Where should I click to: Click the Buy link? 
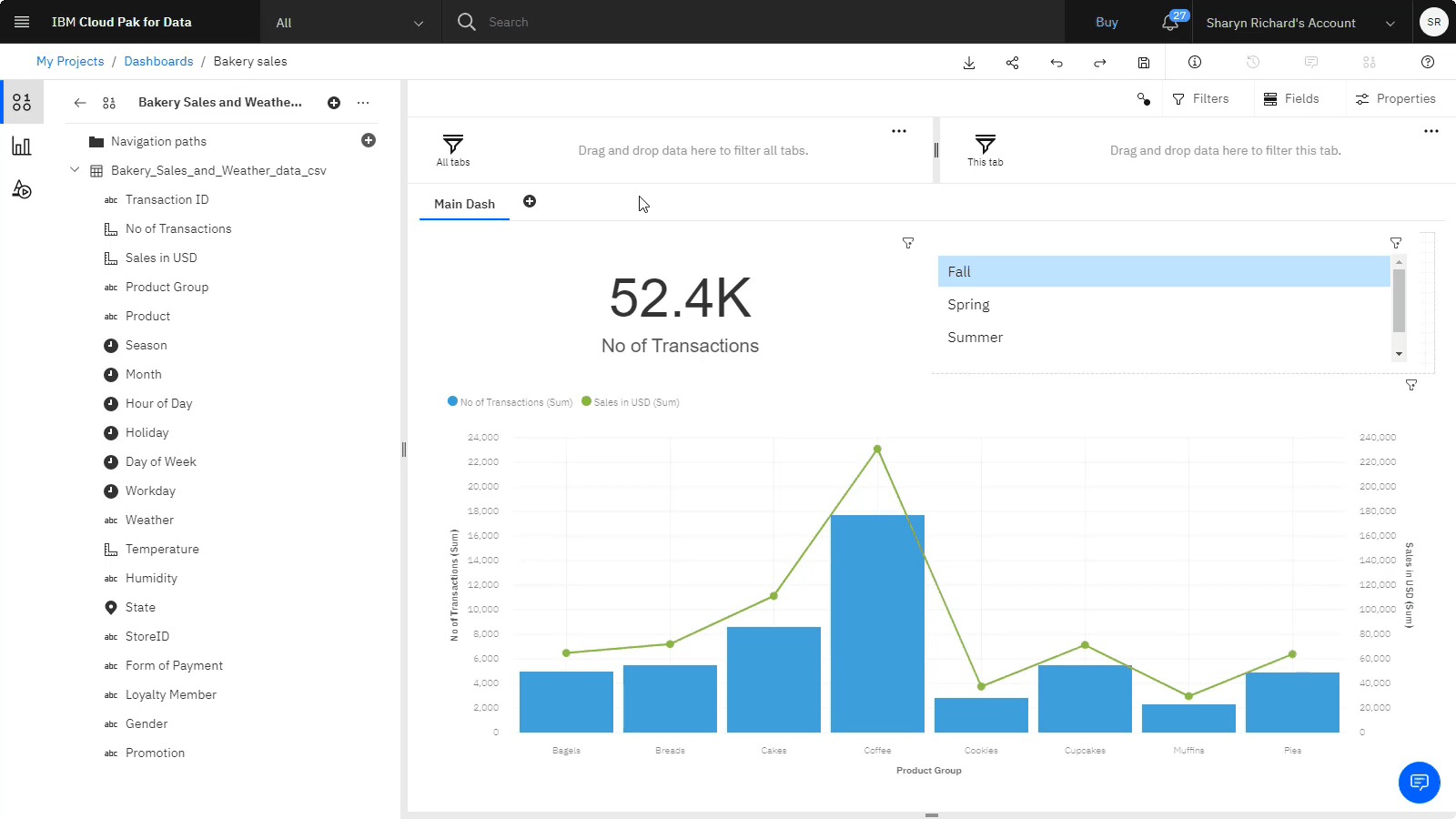1107,22
